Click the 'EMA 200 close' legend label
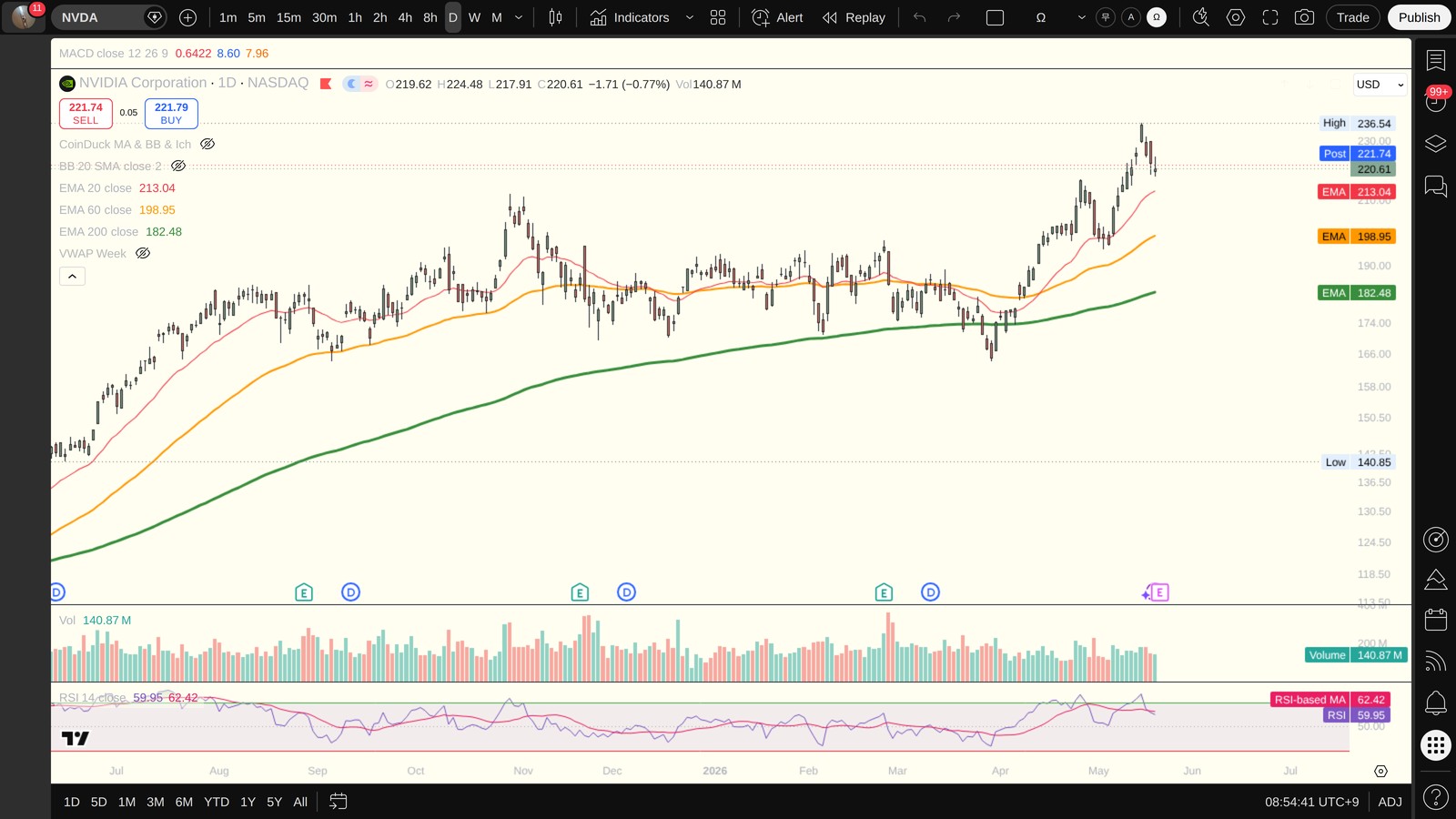 pyautogui.click(x=99, y=231)
